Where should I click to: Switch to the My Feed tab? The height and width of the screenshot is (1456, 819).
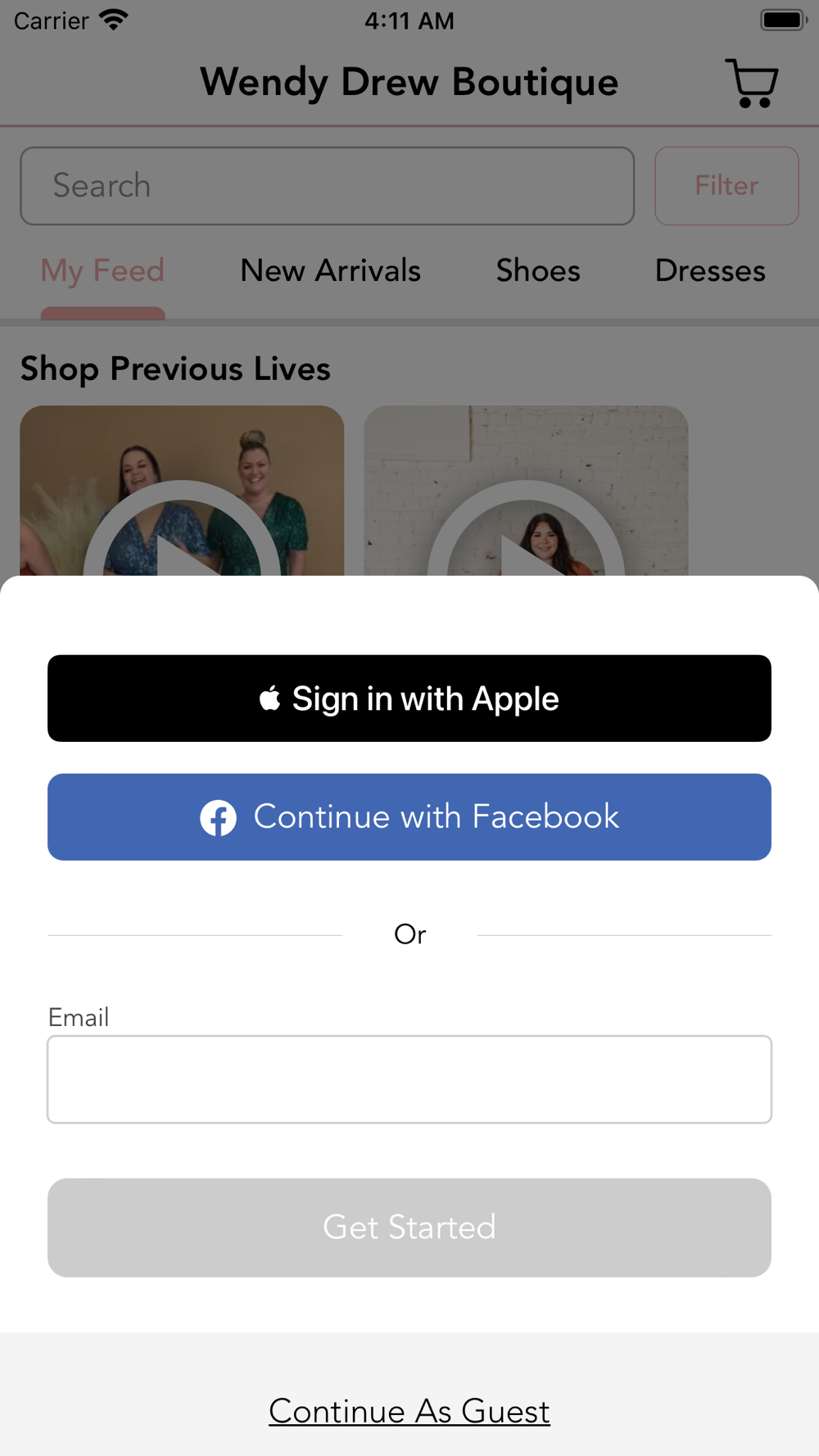pyautogui.click(x=102, y=271)
